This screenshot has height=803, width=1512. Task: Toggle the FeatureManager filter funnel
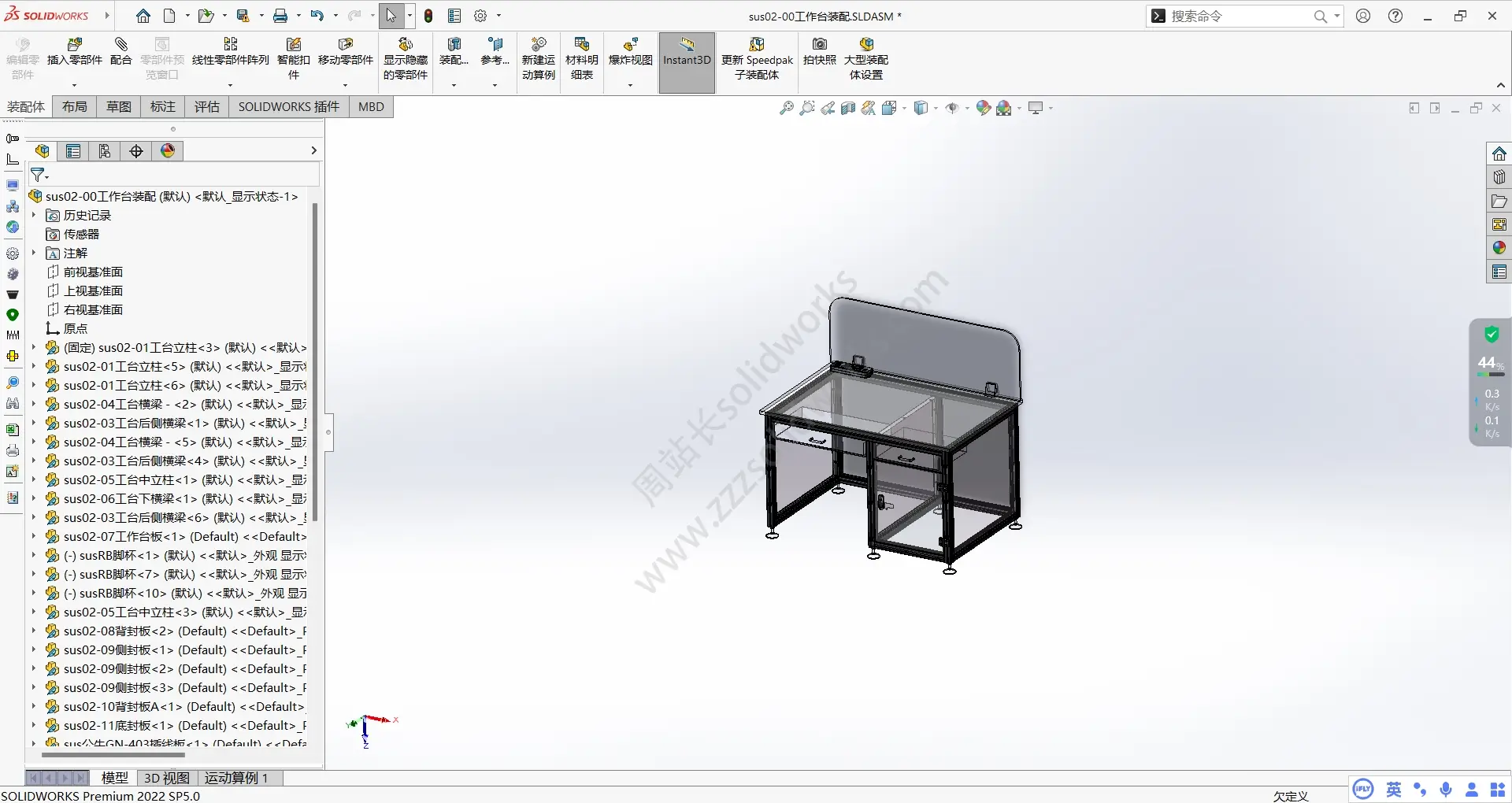click(x=39, y=175)
